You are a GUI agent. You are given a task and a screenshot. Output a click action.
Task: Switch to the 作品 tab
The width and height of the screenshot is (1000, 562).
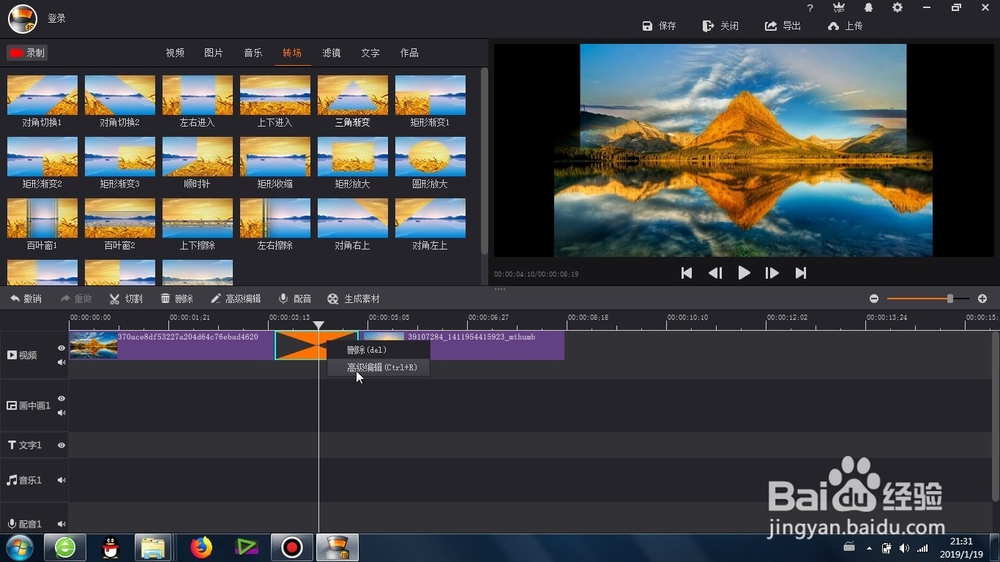pyautogui.click(x=409, y=53)
